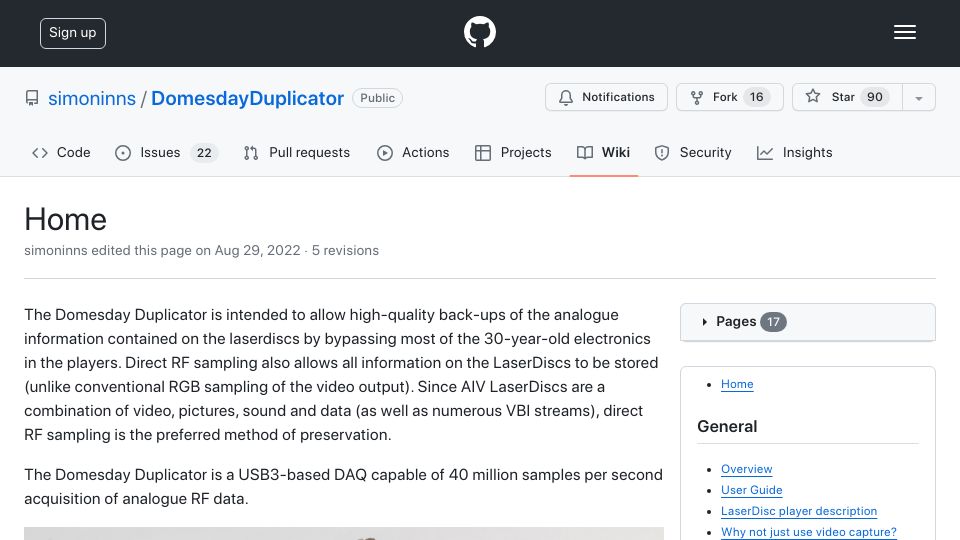Open the Projects tab
Screen dimensions: 960x540
[x=513, y=152]
